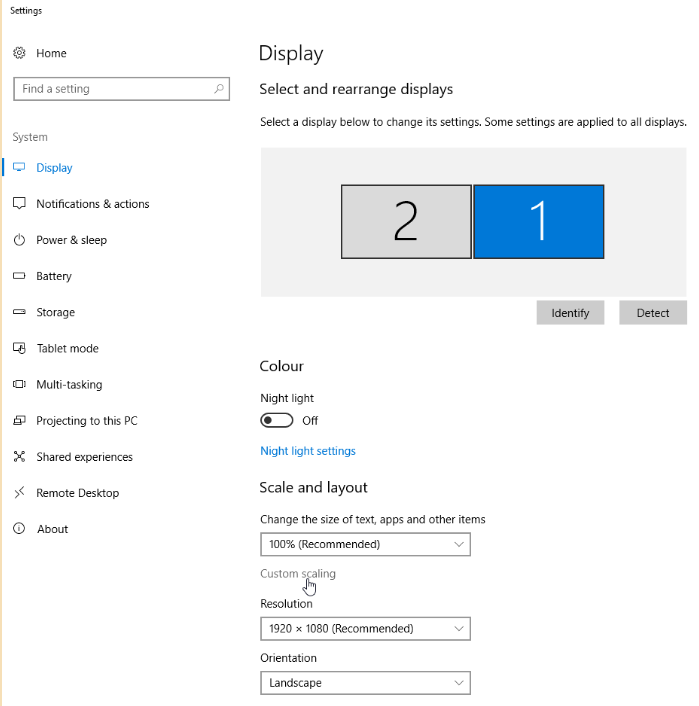Click the About info icon
This screenshot has height=706, width=699.
(x=19, y=529)
